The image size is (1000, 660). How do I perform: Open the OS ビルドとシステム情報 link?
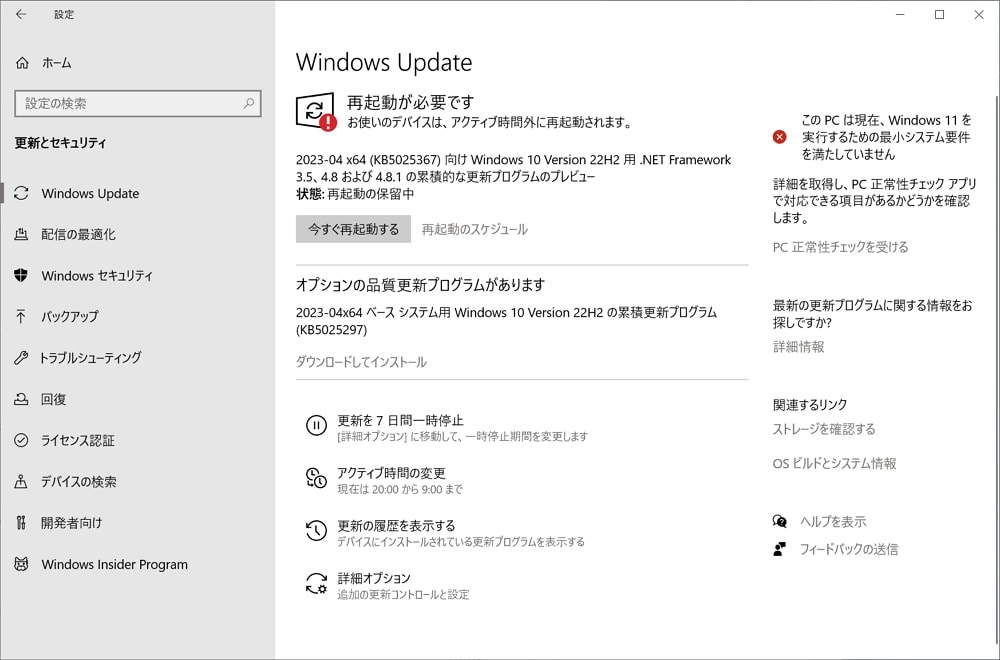834,464
